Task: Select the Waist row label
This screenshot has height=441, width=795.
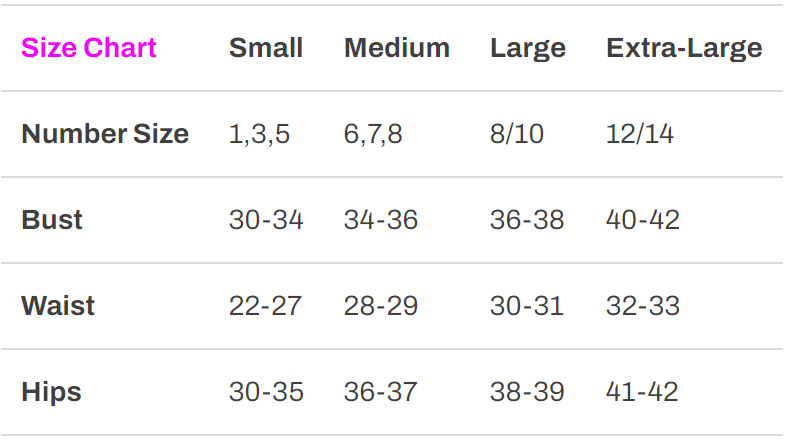Action: 58,306
